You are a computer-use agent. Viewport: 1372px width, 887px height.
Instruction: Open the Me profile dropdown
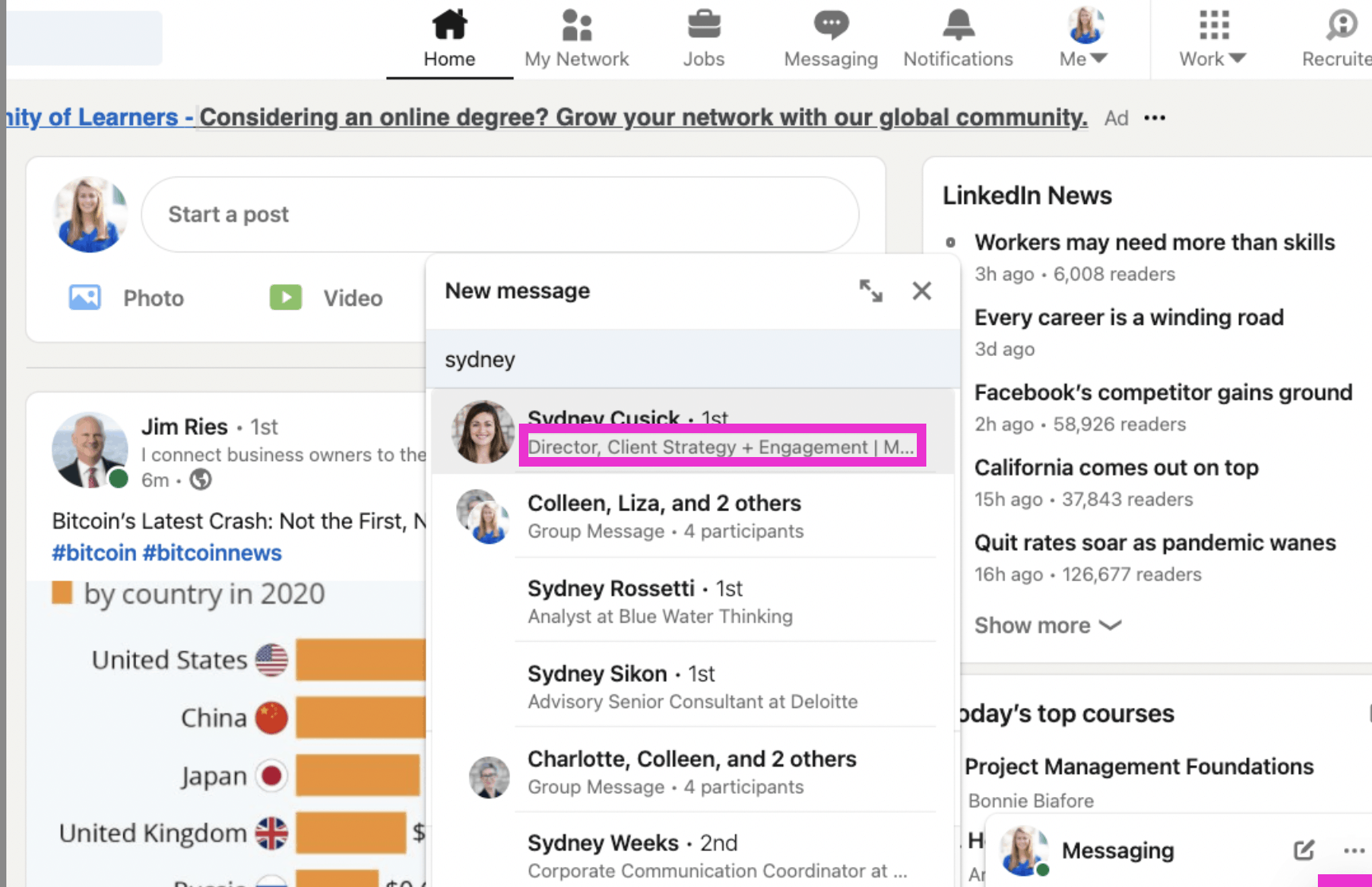[1085, 38]
